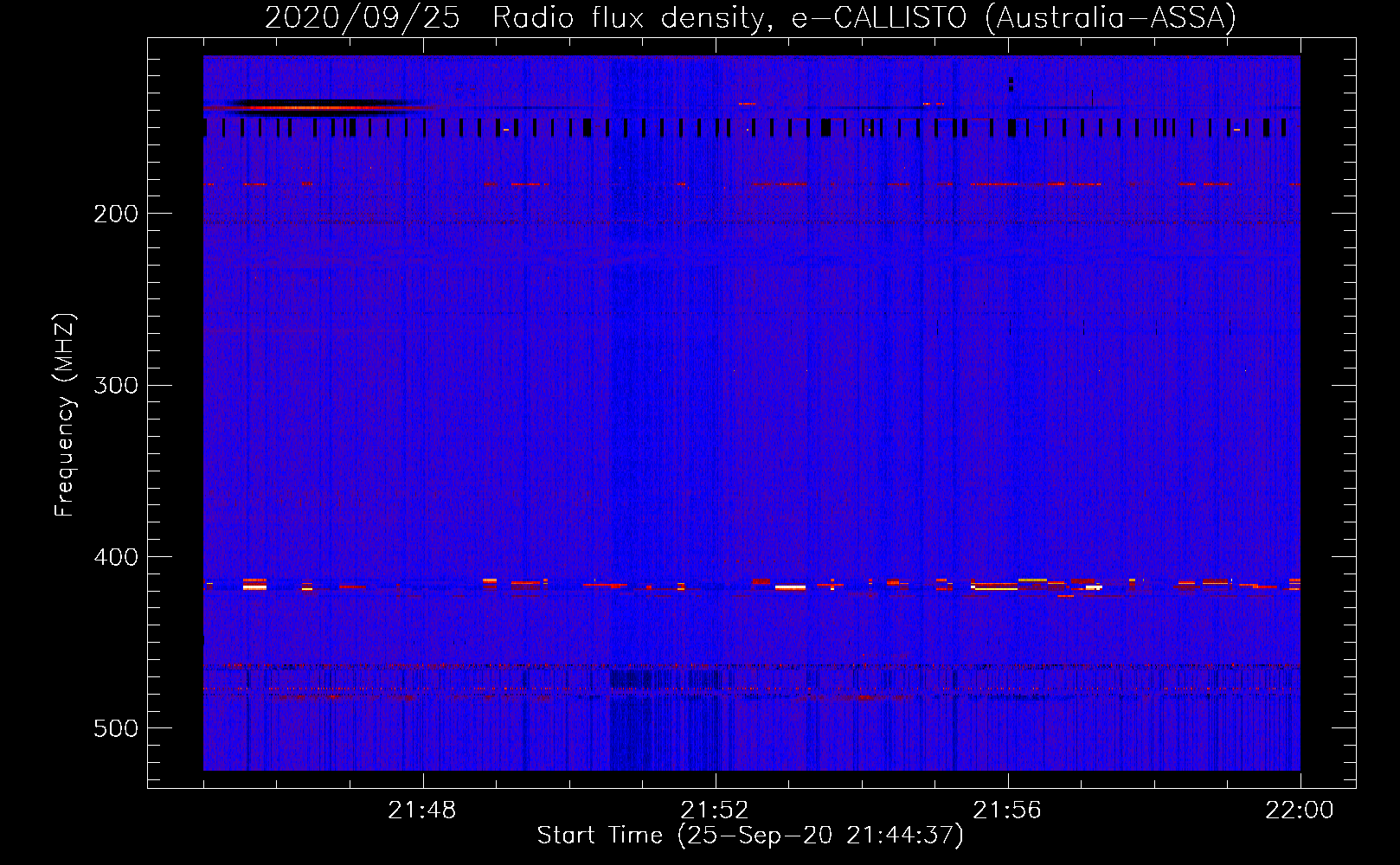Select the 300 frequency tick label
This screenshot has width=1400, height=865.
pos(116,385)
